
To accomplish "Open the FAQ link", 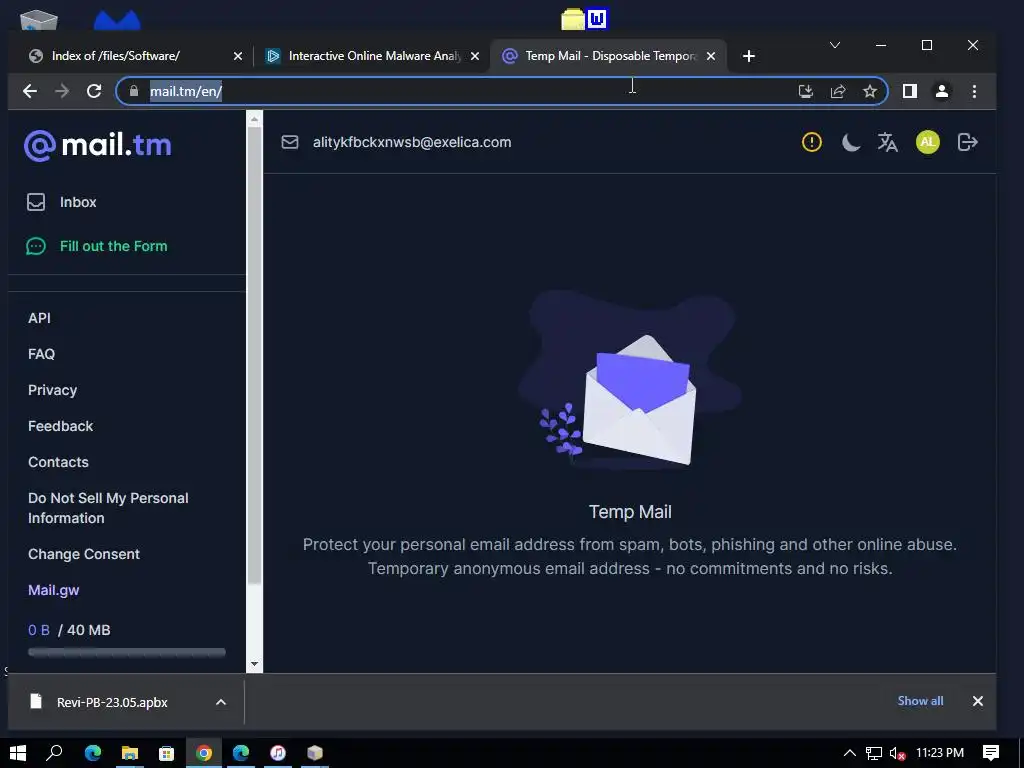I will point(41,354).
